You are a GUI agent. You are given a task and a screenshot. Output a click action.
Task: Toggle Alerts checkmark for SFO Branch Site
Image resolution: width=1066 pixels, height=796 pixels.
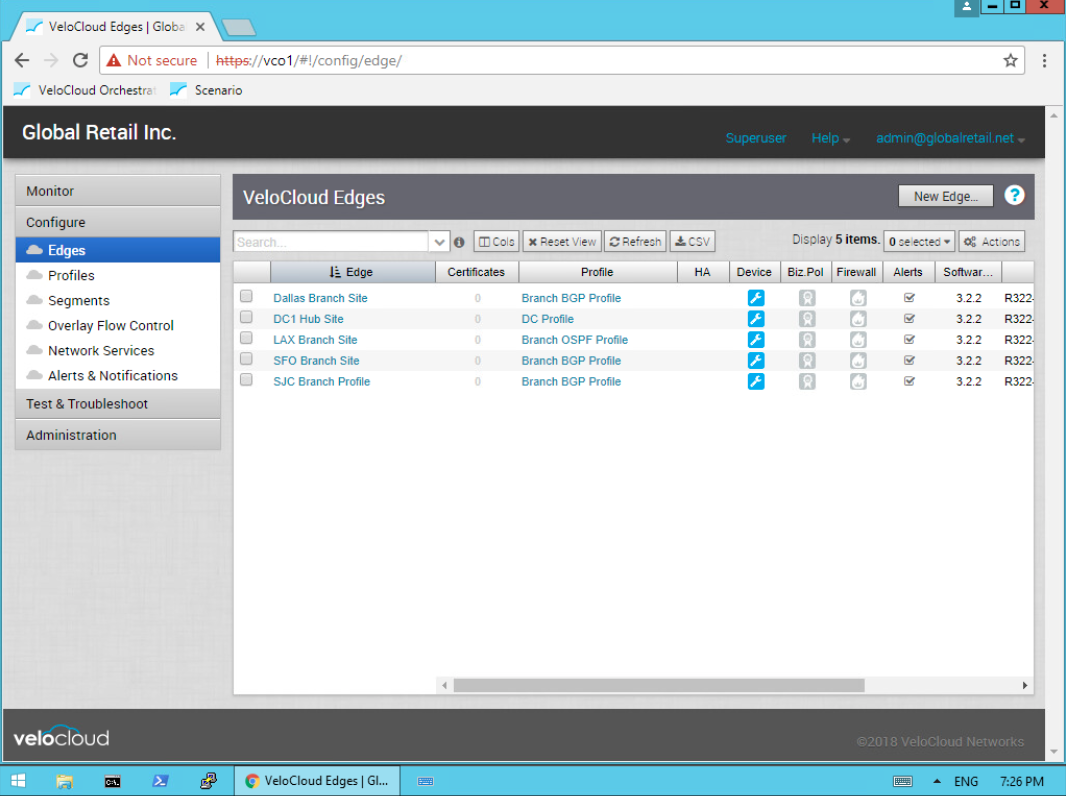(x=909, y=360)
